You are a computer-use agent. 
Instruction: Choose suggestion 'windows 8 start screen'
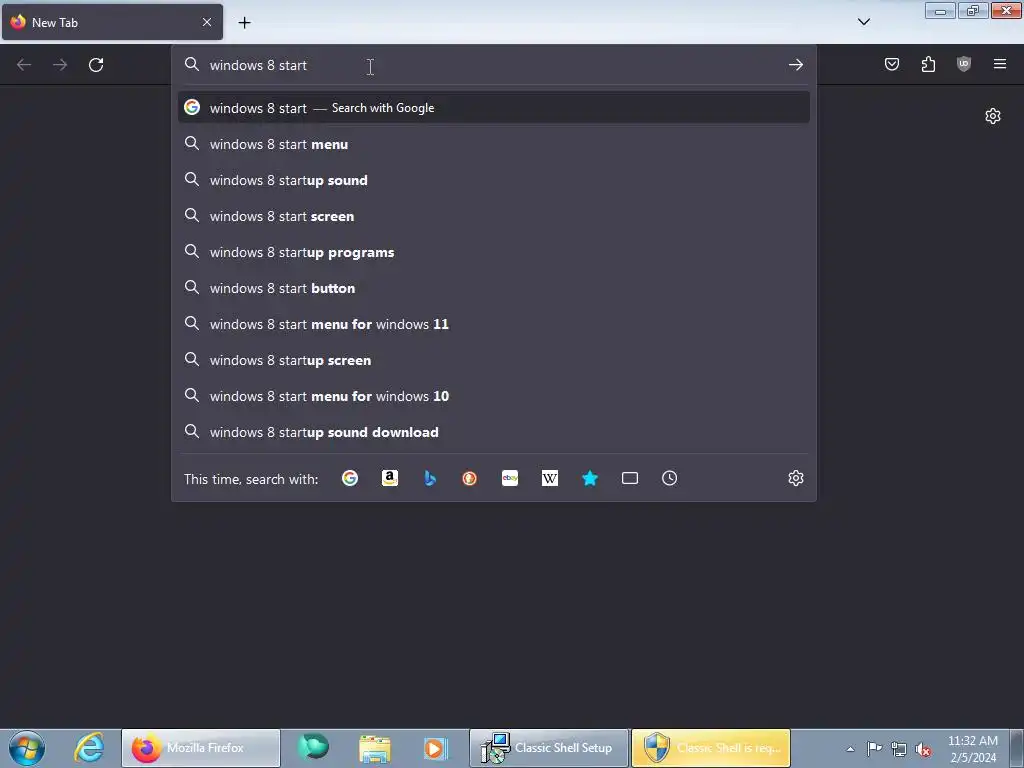494,216
